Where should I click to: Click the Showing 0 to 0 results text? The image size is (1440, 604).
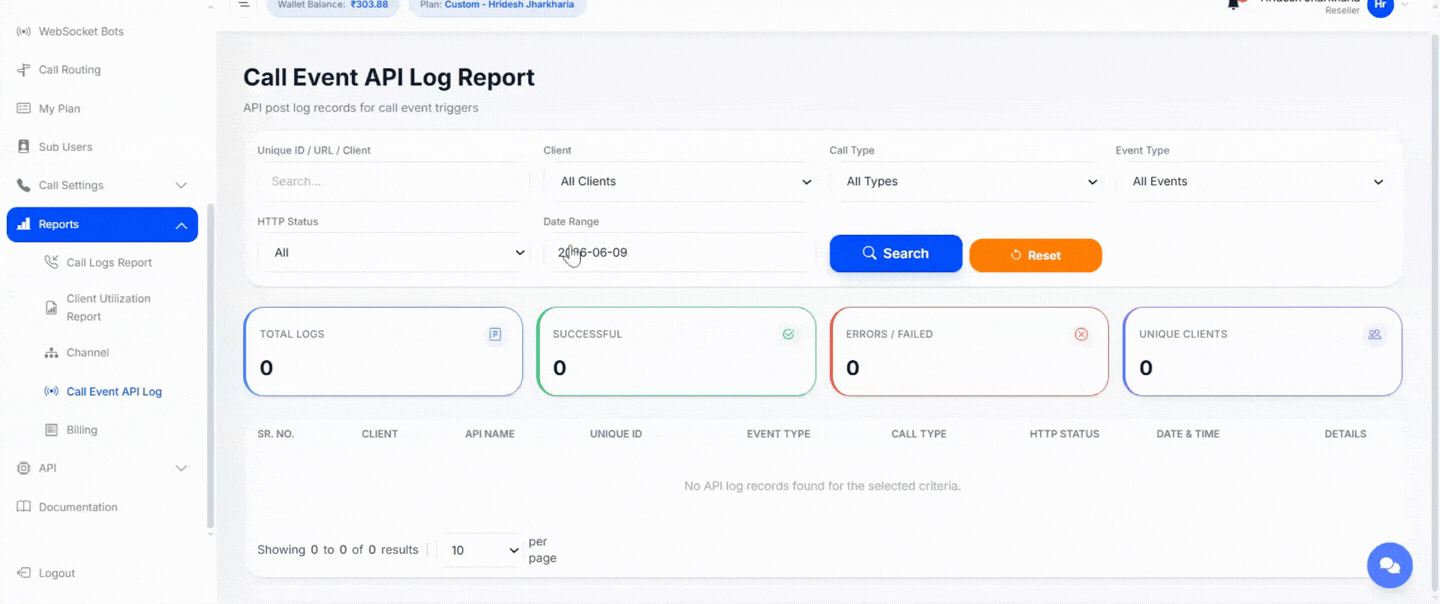pos(338,550)
